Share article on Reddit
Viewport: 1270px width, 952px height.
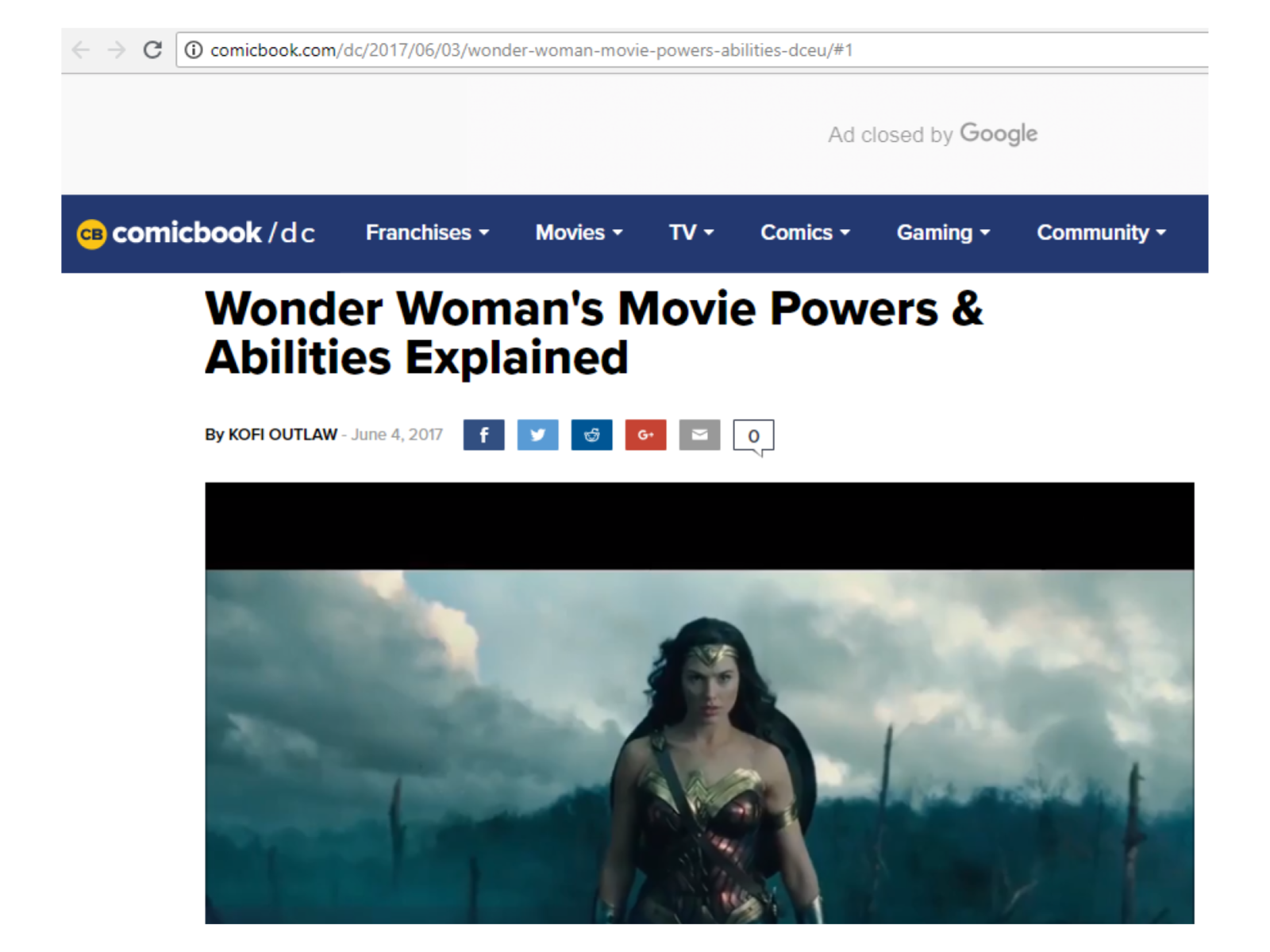(591, 435)
